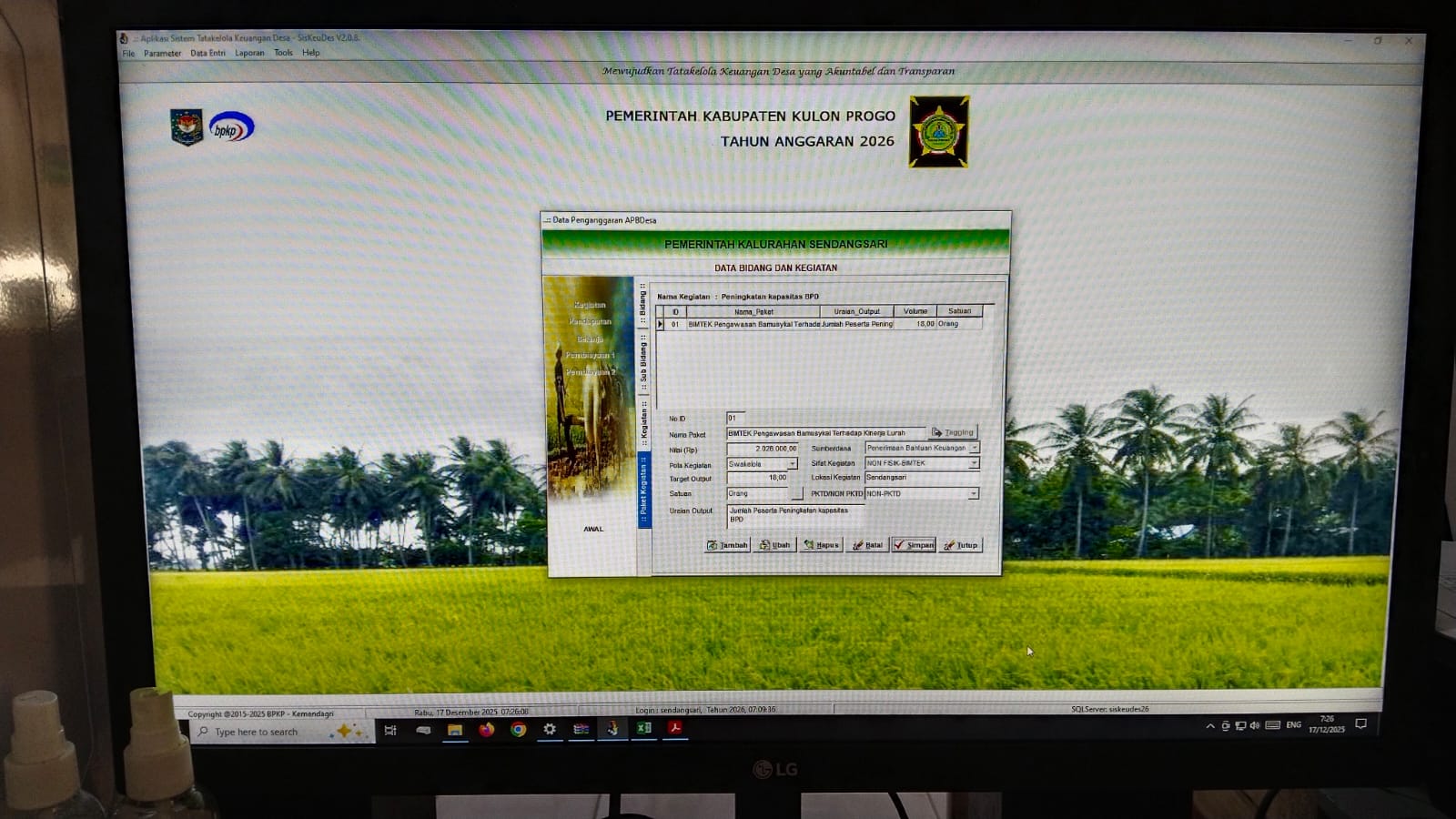This screenshot has width=1456, height=819.
Task: Cancel changes with the Batal button
Action: 867,545
